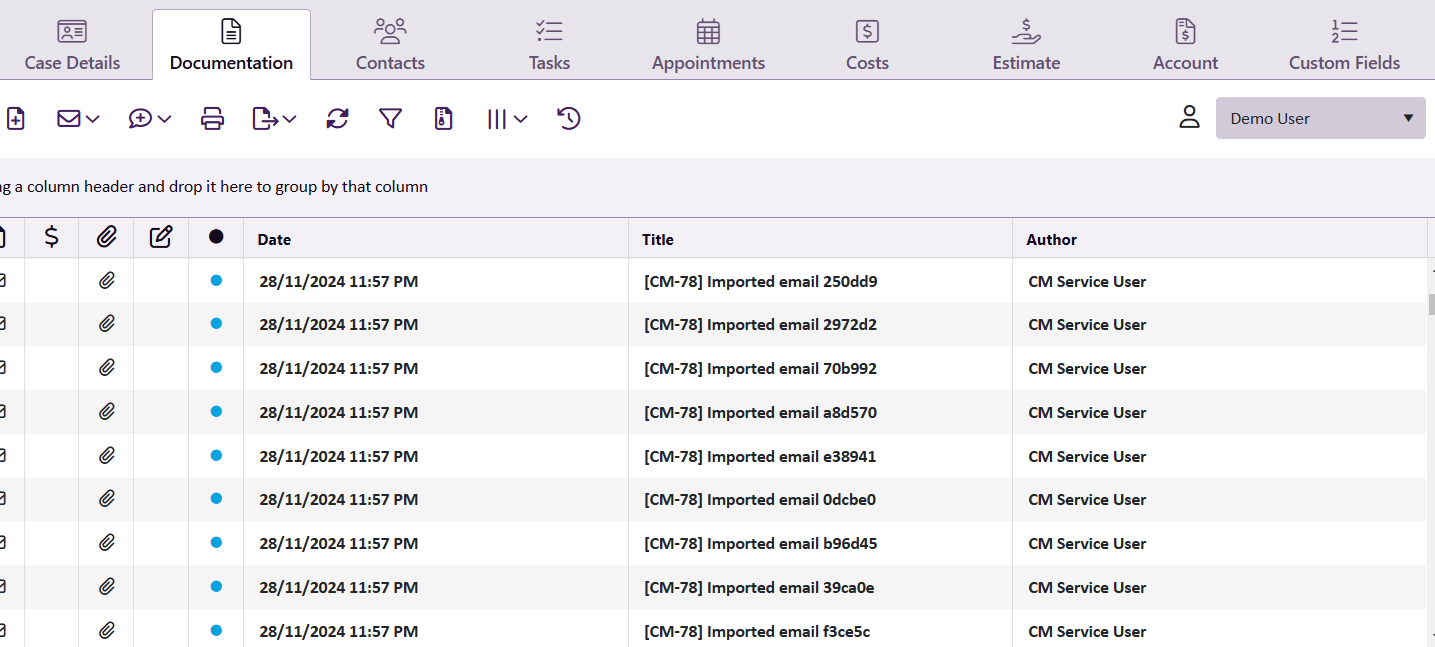The width and height of the screenshot is (1435, 647).
Task: Open the Case Details section
Action: [x=71, y=43]
